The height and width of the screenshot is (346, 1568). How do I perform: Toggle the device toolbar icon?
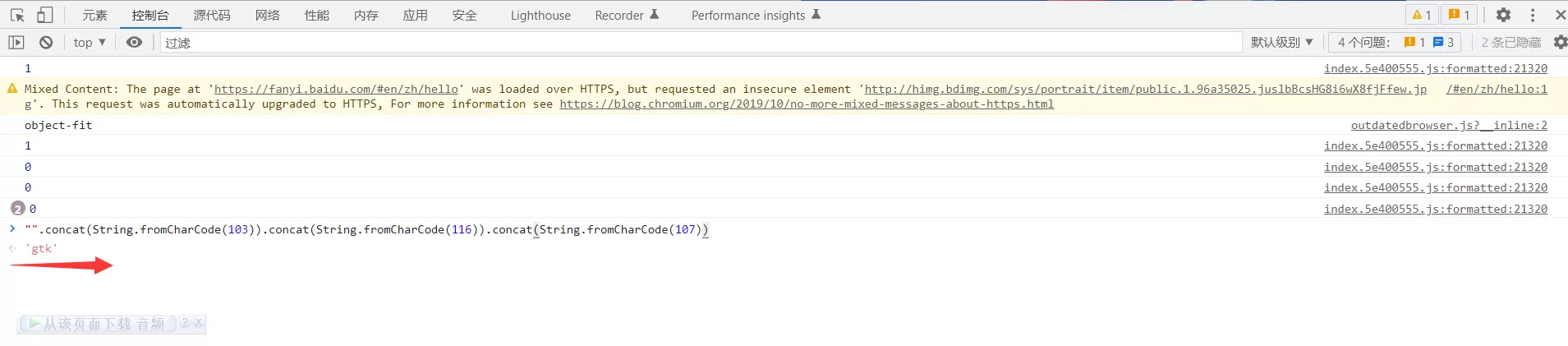click(x=45, y=15)
